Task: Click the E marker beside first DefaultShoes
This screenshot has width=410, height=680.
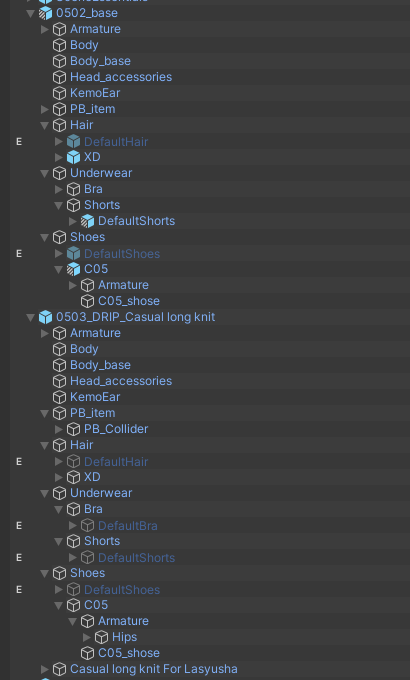Action: [19, 253]
